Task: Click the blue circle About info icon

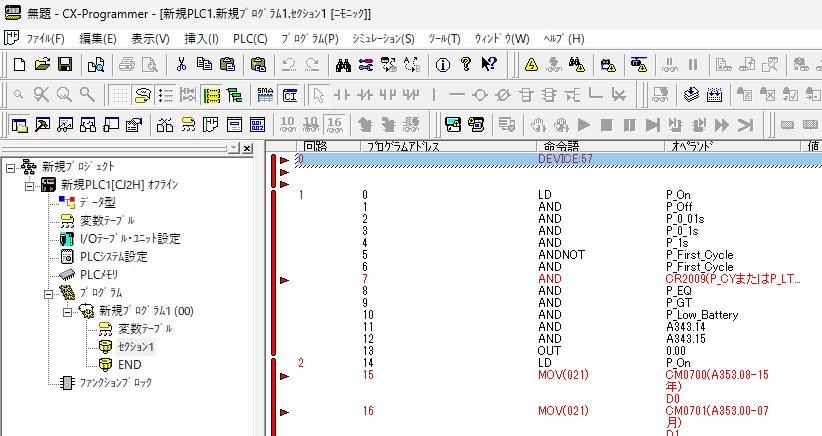Action: tap(442, 64)
